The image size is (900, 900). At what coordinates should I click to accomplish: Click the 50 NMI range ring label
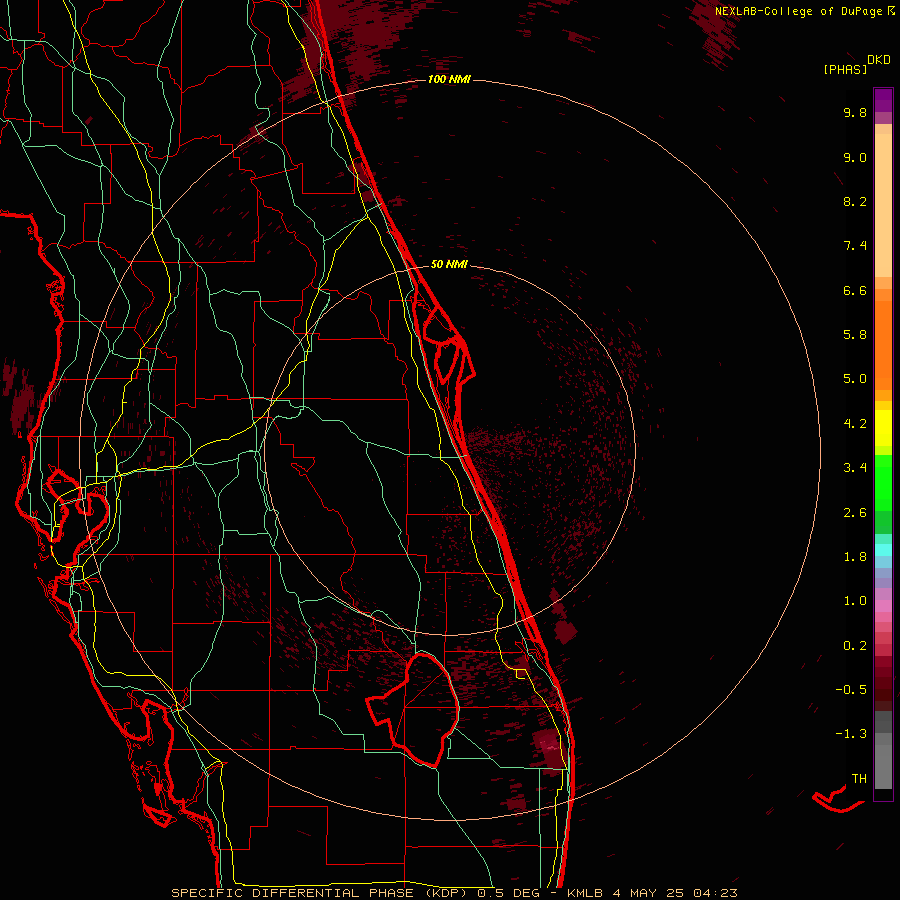(449, 264)
